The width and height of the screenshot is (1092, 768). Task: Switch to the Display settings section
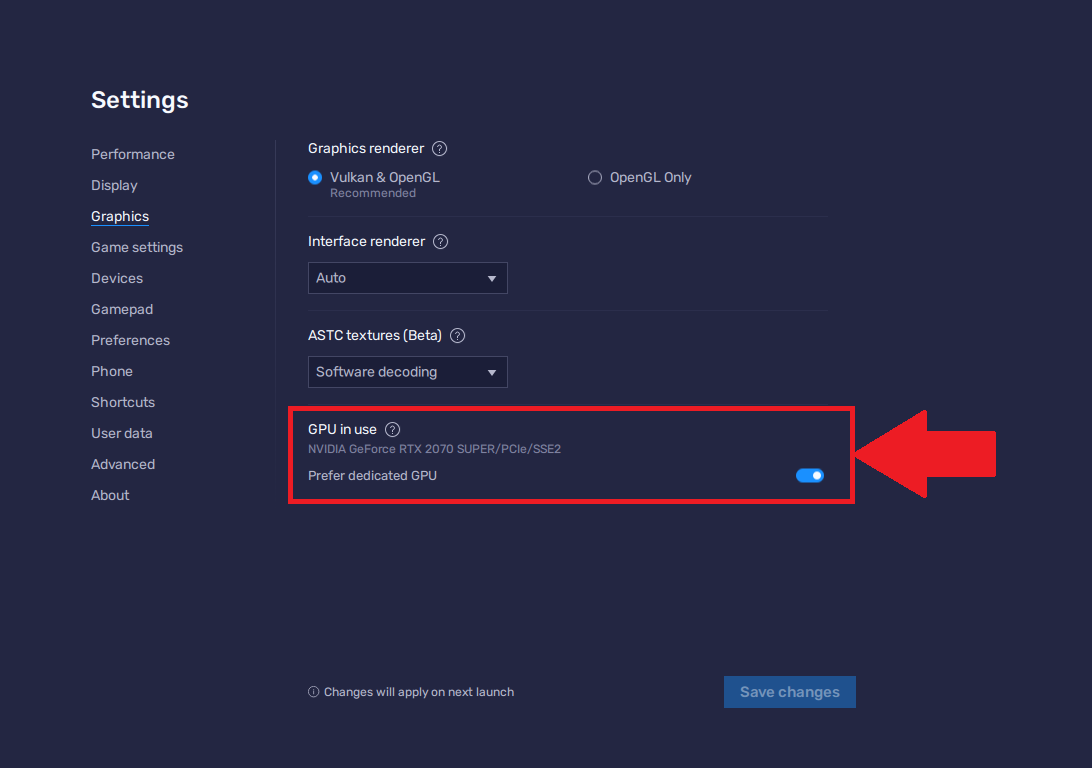(x=114, y=185)
